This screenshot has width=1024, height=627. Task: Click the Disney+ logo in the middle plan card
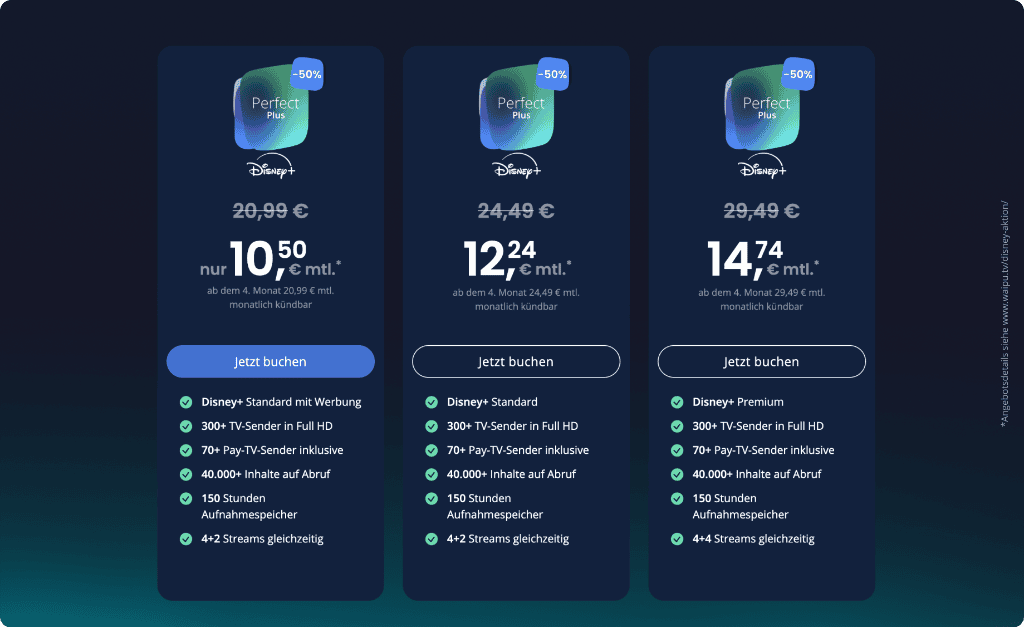(517, 166)
